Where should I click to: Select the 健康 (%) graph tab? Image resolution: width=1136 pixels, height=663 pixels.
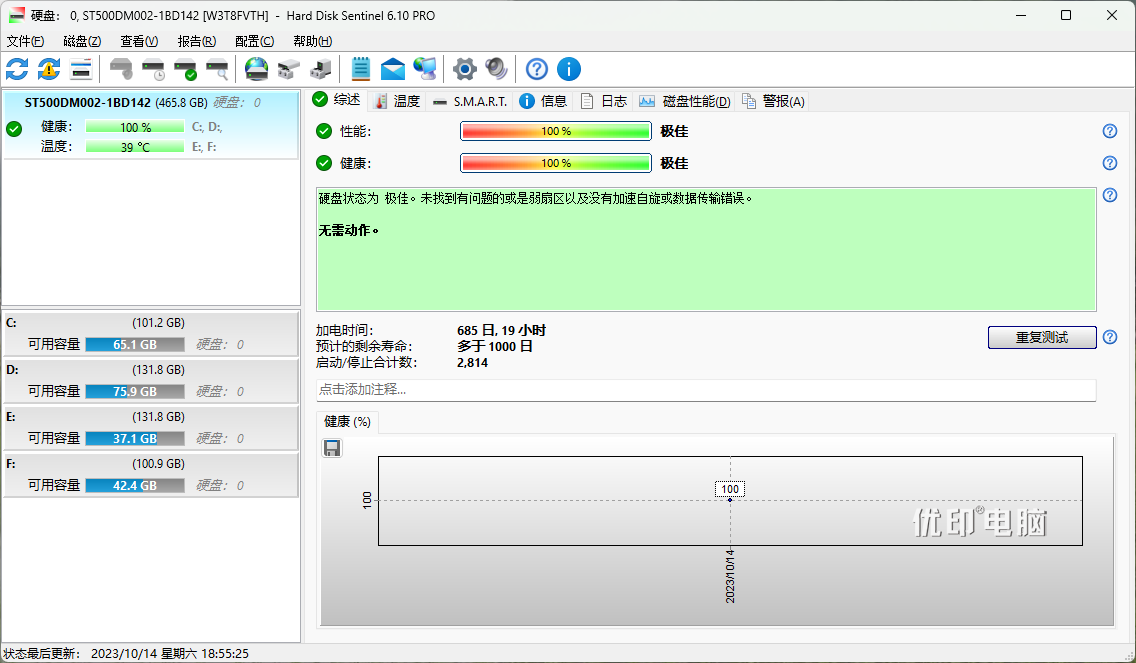(348, 422)
